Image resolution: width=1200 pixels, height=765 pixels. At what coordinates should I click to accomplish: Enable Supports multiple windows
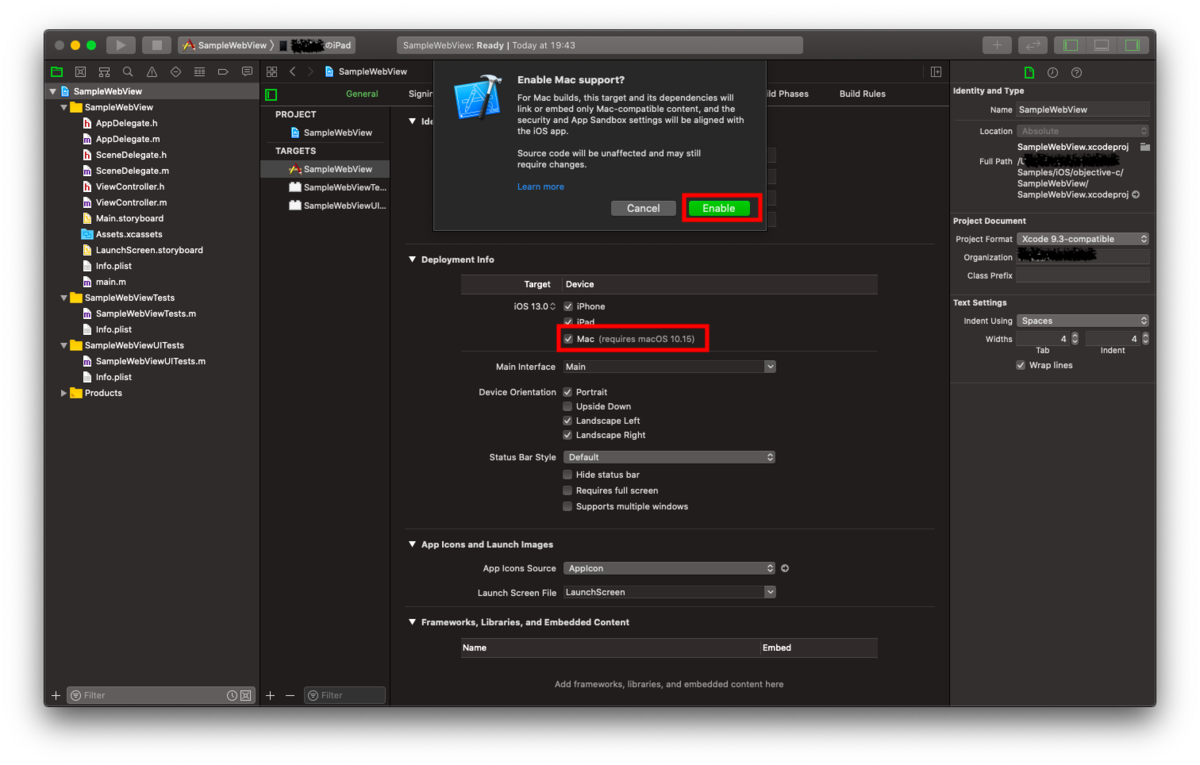coord(568,506)
